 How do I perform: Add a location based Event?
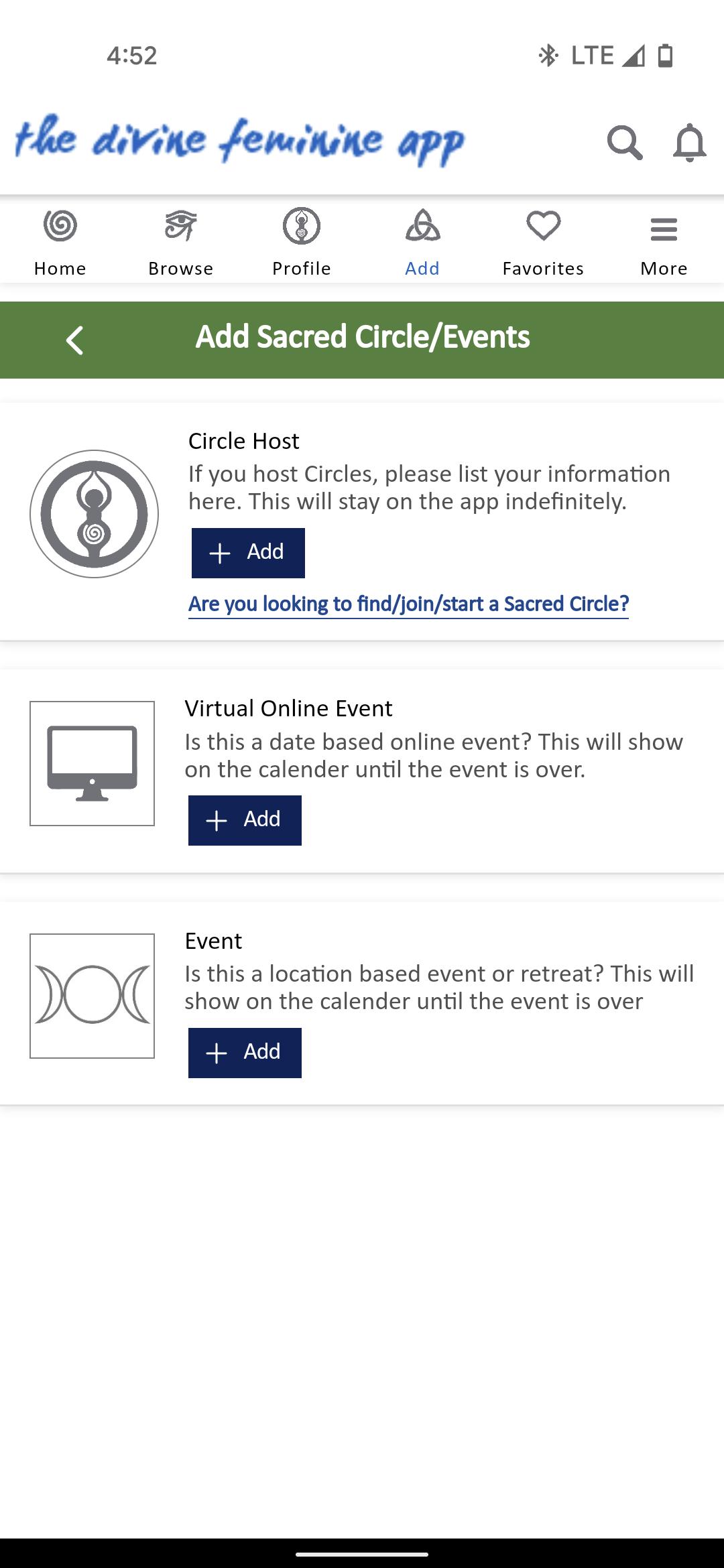pos(245,1053)
